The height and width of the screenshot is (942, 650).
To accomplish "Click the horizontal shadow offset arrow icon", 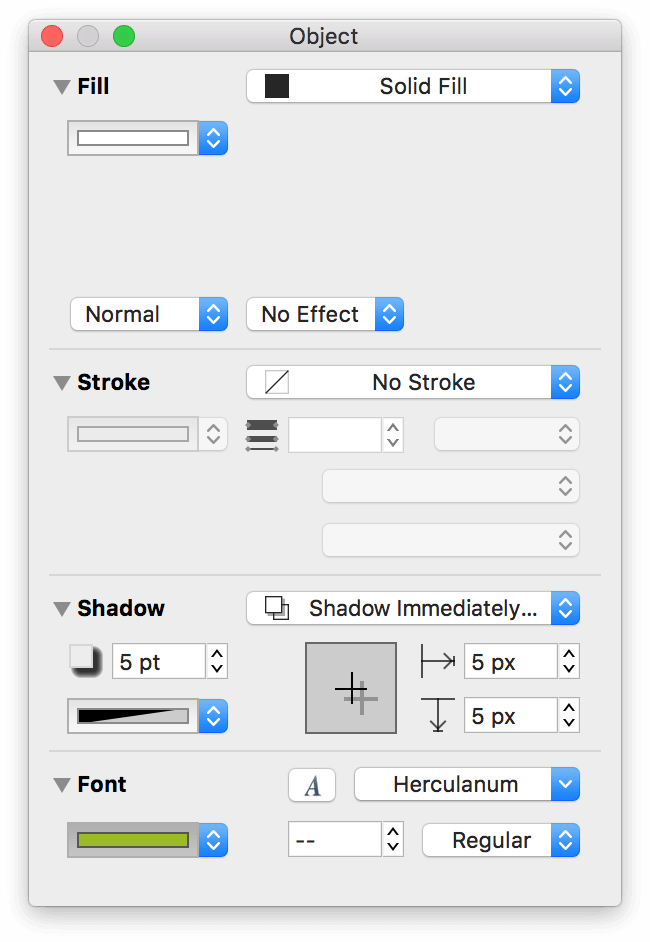I will click(438, 661).
